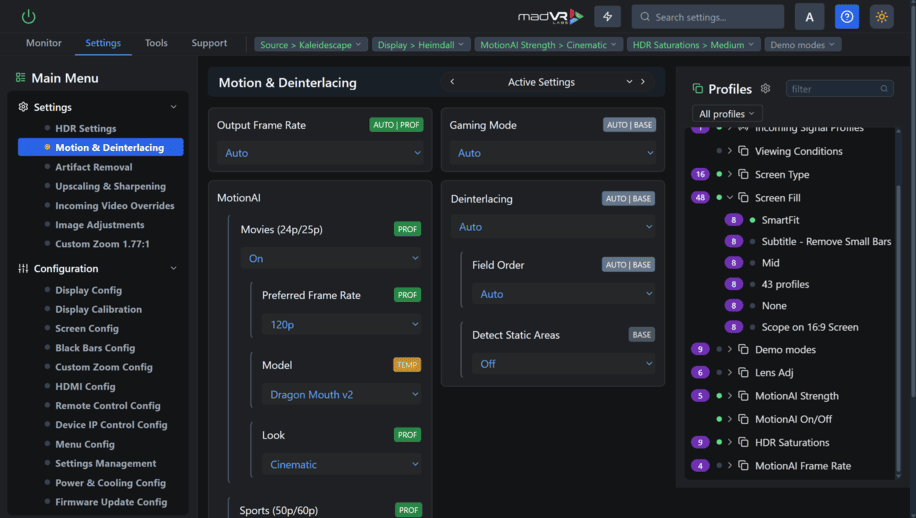Open the Output Frame Rate dropdown
The width and height of the screenshot is (916, 518).
320,153
